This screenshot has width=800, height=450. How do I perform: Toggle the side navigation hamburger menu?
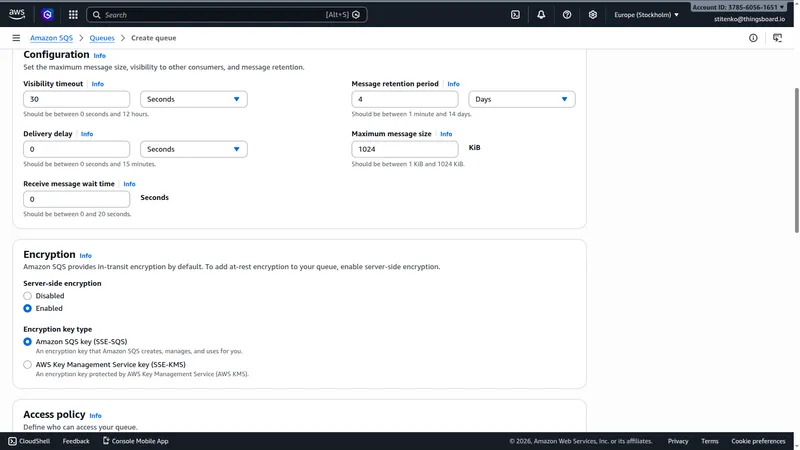16,38
